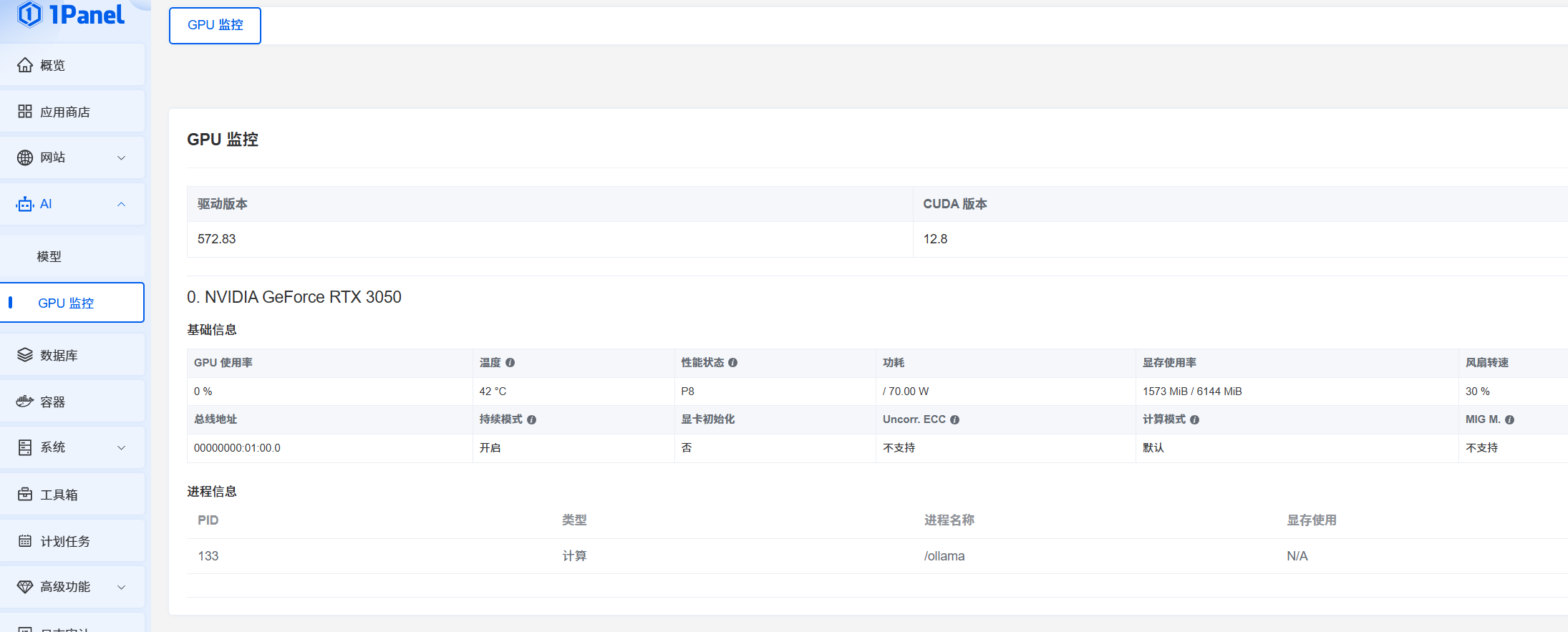
Task: Click the temperature value 42 °C
Action: [x=493, y=392]
